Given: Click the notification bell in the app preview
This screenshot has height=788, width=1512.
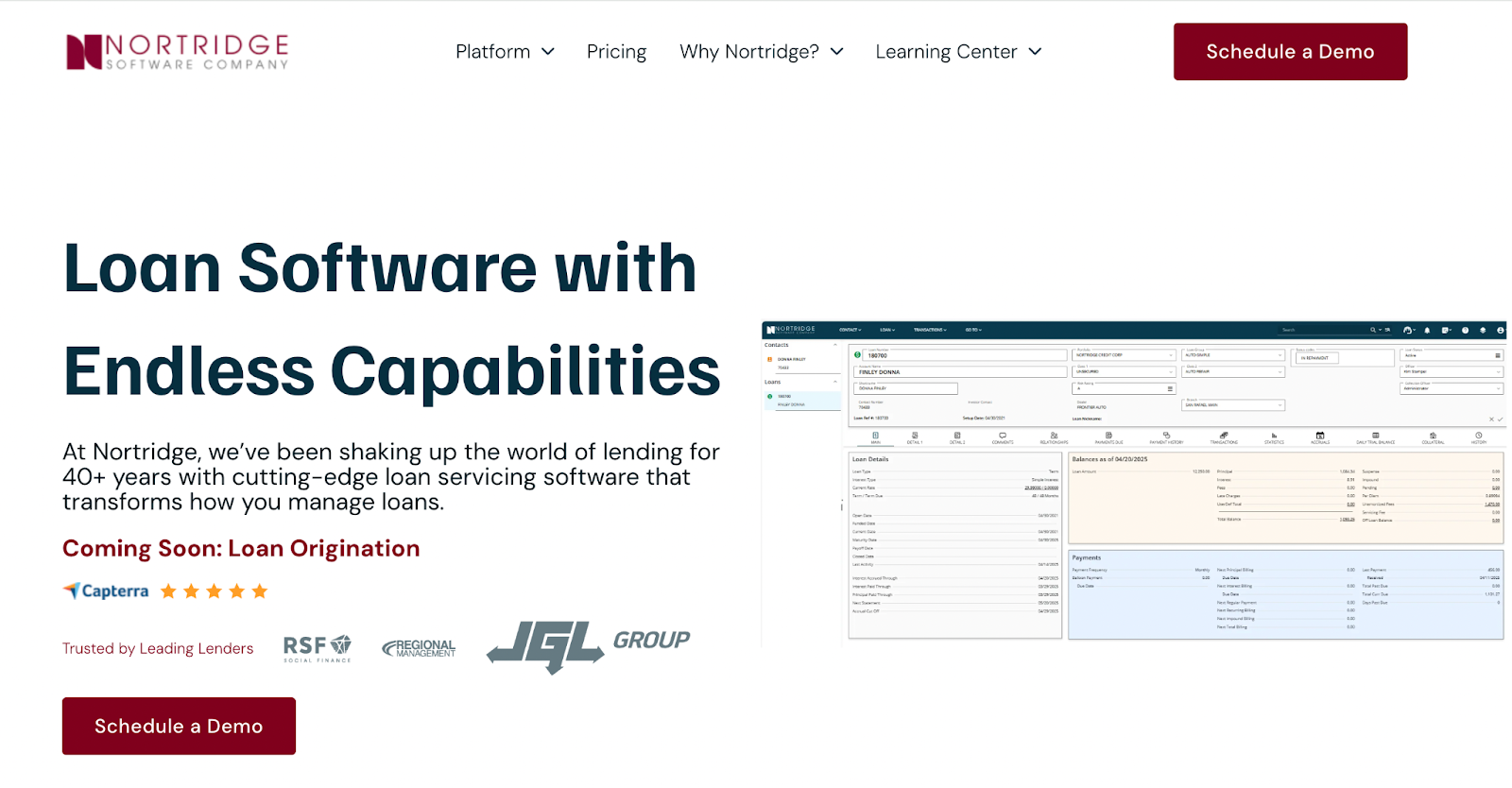Looking at the screenshot, I should pos(1427,331).
